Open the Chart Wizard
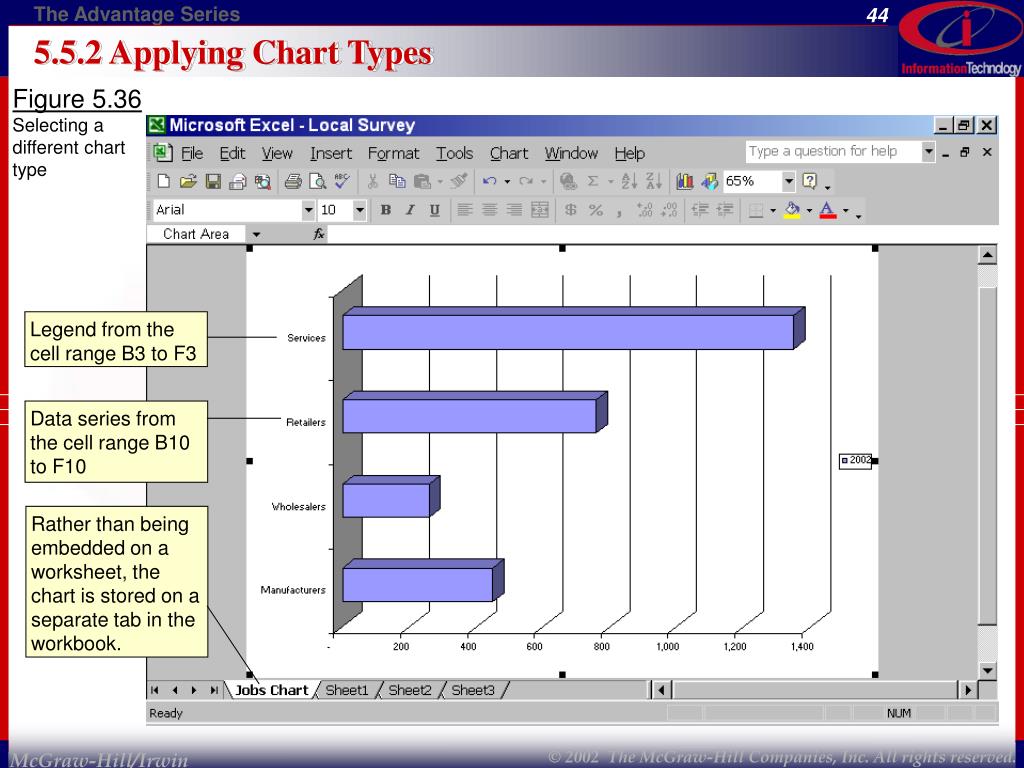The width and height of the screenshot is (1024, 768). (x=684, y=182)
